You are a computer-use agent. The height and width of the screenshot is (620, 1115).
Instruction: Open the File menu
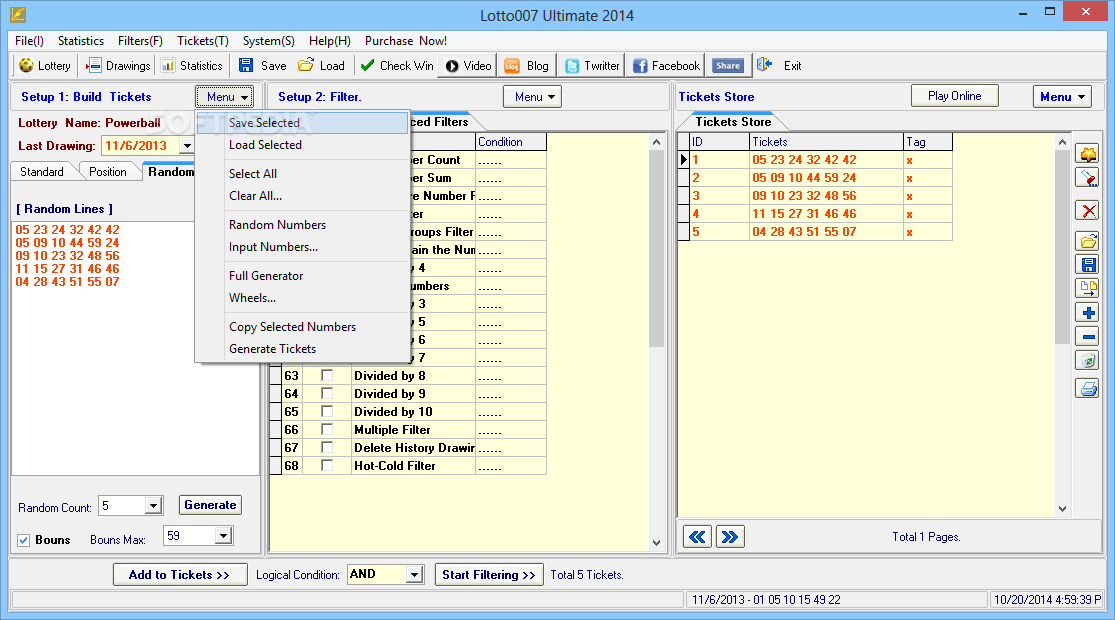tap(29, 41)
